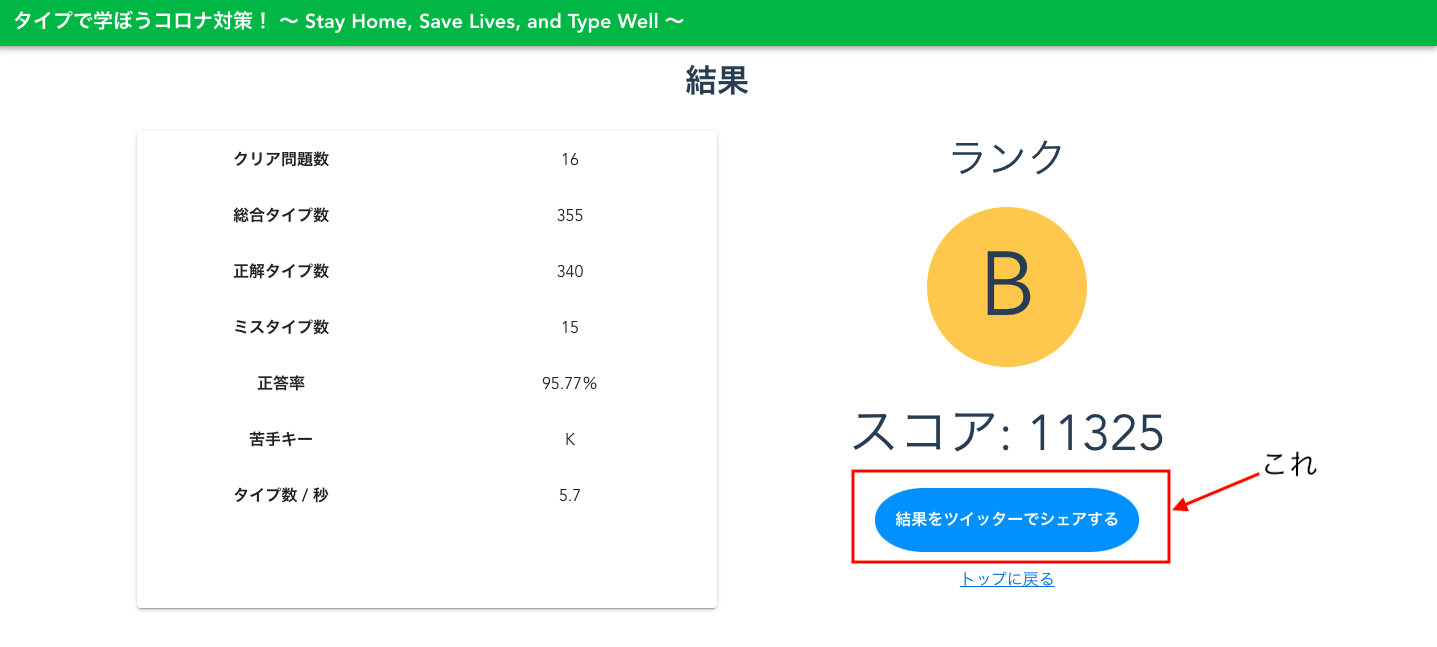This screenshot has height=647, width=1437.
Task: Open the トップに戻る link
Action: (x=1007, y=578)
